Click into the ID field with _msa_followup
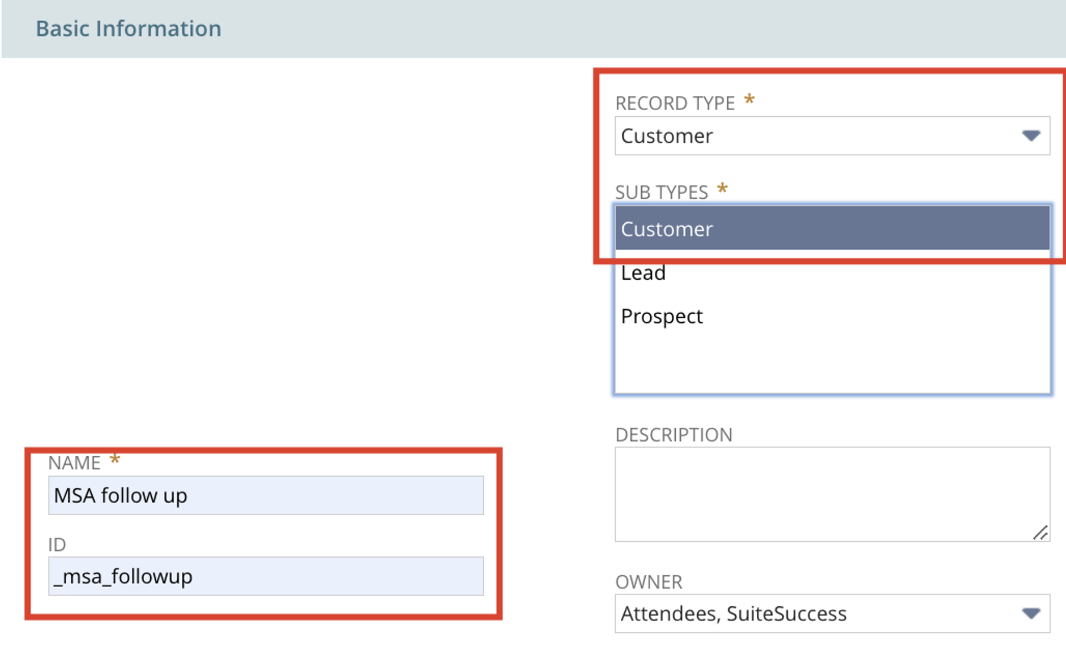This screenshot has width=1066, height=646. tap(266, 577)
